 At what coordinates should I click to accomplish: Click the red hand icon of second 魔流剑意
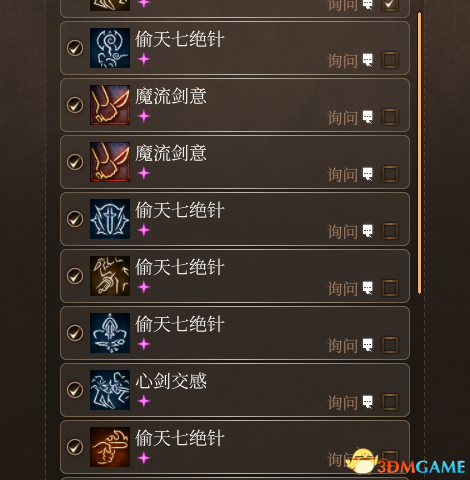click(110, 162)
